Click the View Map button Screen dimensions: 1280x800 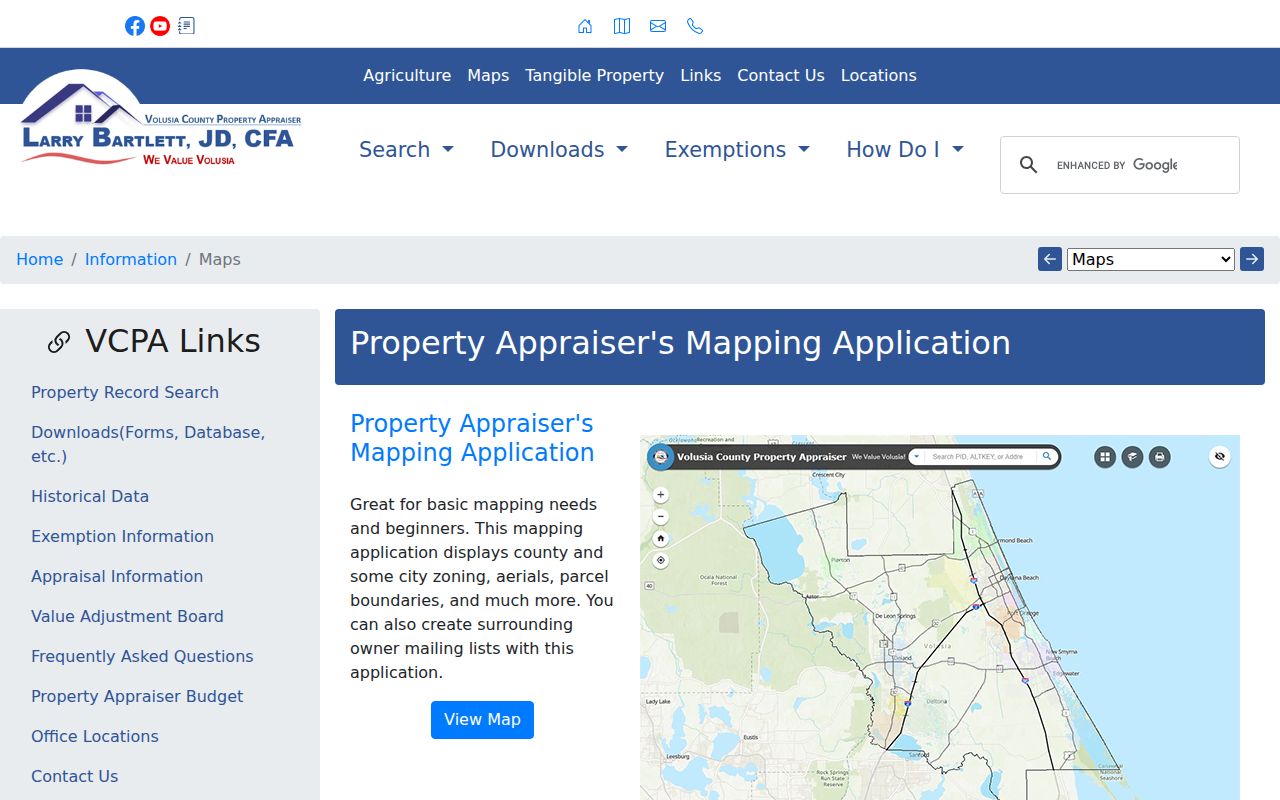point(482,720)
